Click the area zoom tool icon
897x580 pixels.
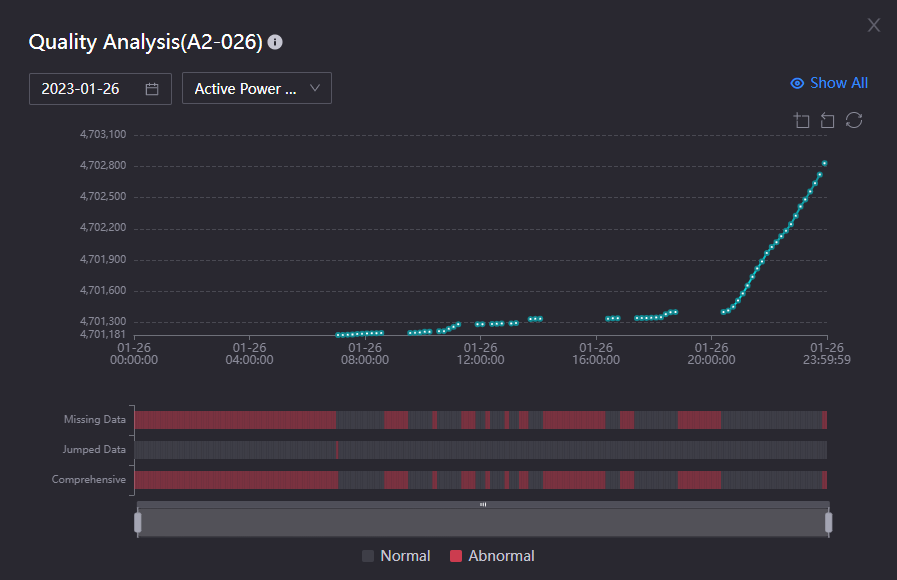coord(802,121)
